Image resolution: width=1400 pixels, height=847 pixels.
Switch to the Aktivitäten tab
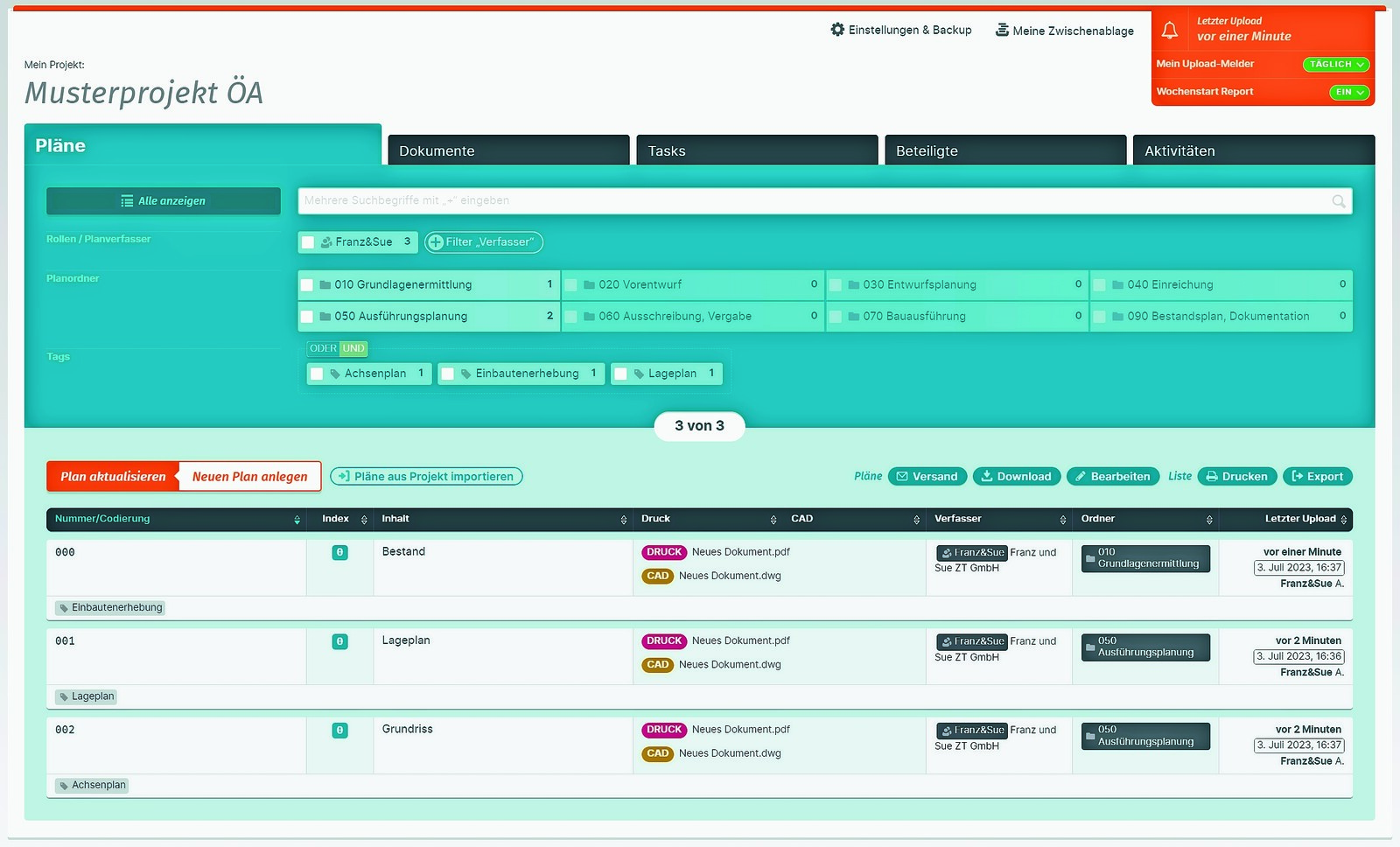click(x=1254, y=150)
